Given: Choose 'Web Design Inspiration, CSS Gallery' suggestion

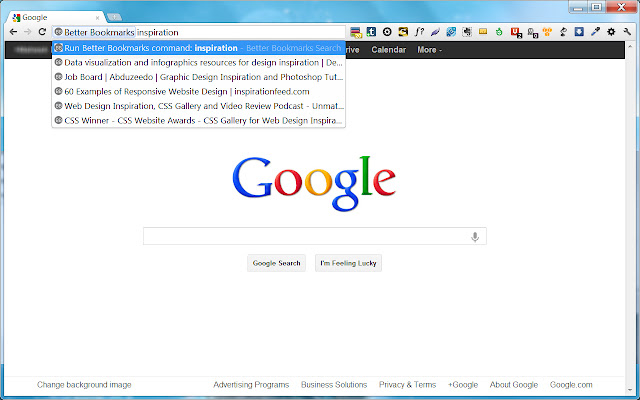Looking at the screenshot, I should point(199,106).
